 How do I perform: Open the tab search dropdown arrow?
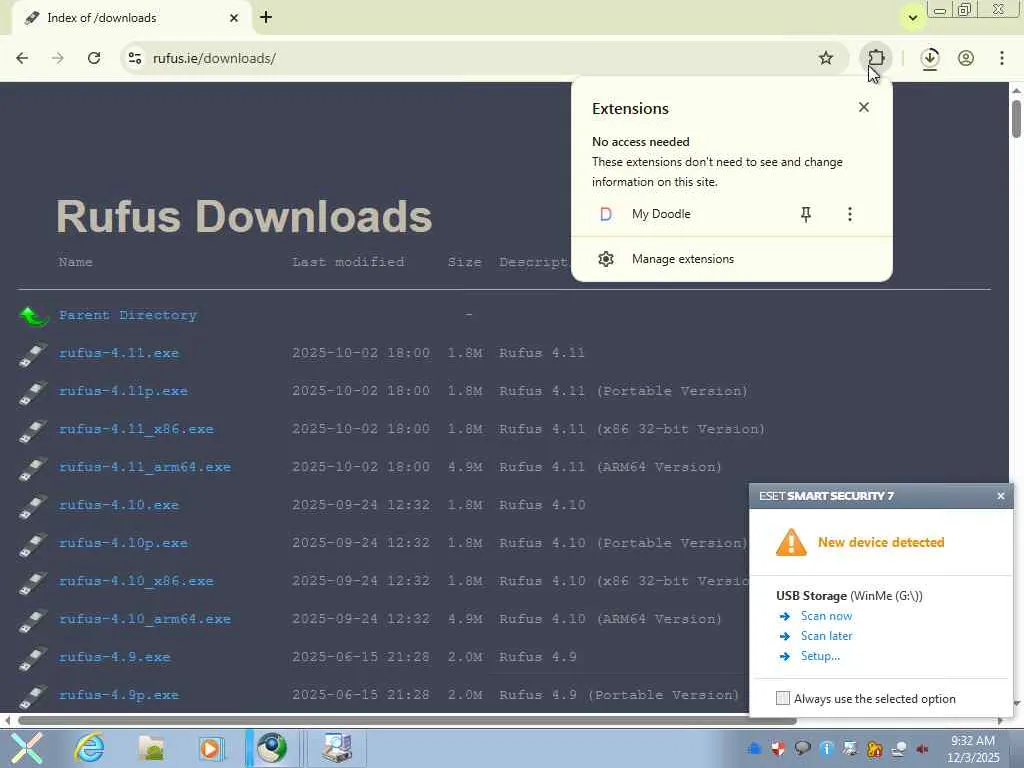pyautogui.click(x=913, y=18)
